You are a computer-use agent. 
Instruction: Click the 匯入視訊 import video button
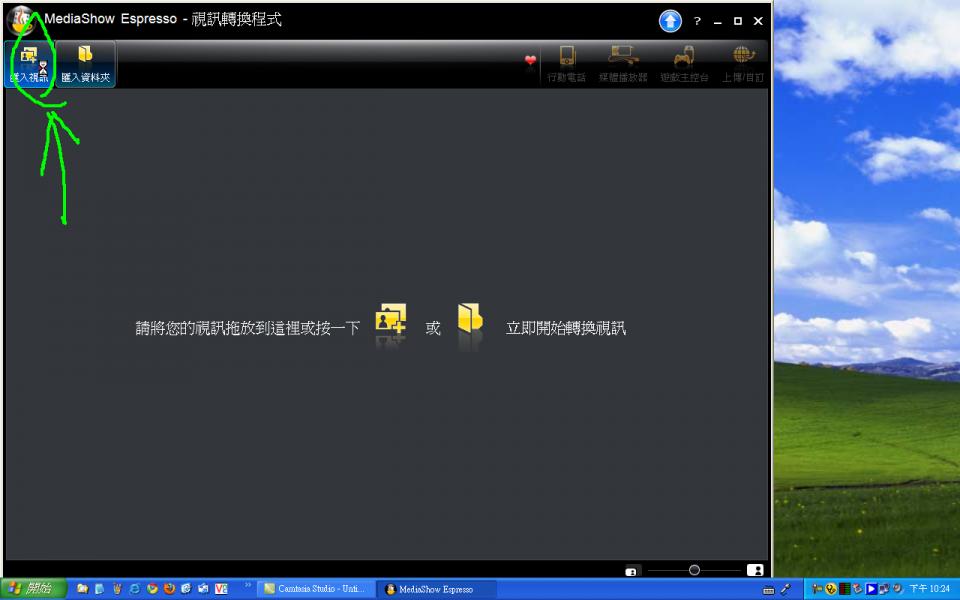click(29, 64)
